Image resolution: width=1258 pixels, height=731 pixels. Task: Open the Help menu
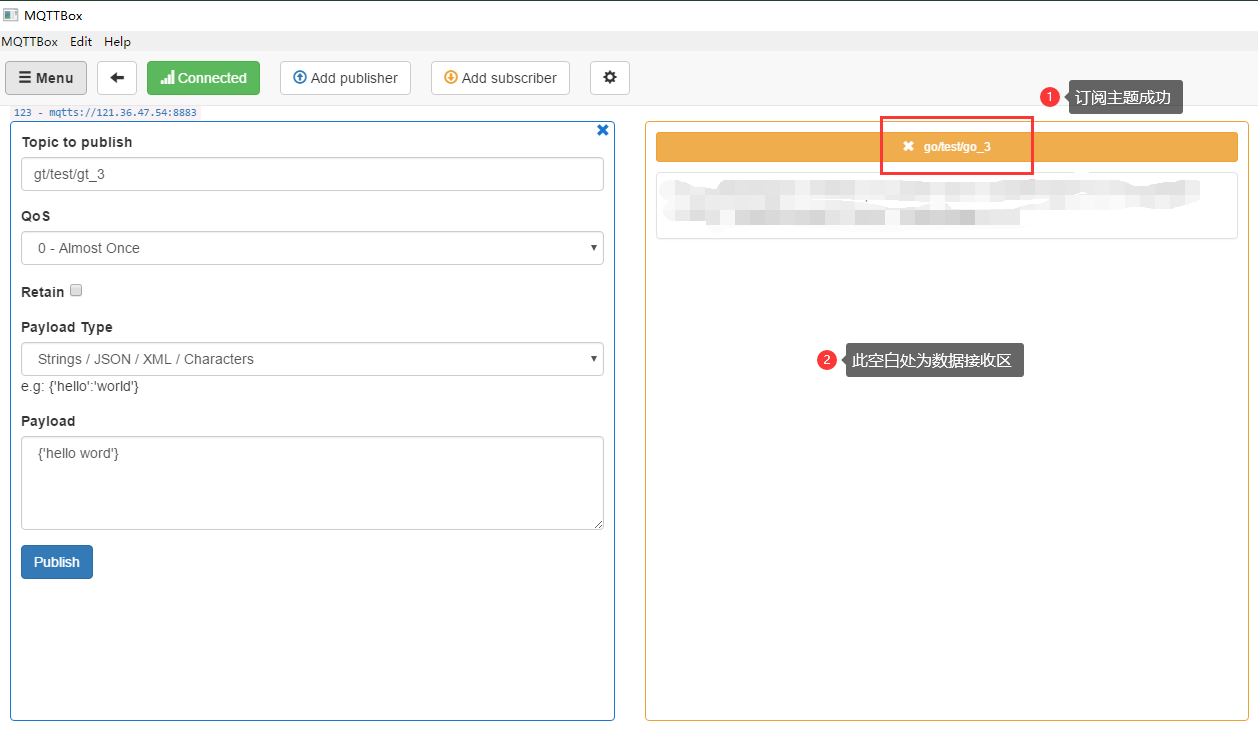[117, 42]
